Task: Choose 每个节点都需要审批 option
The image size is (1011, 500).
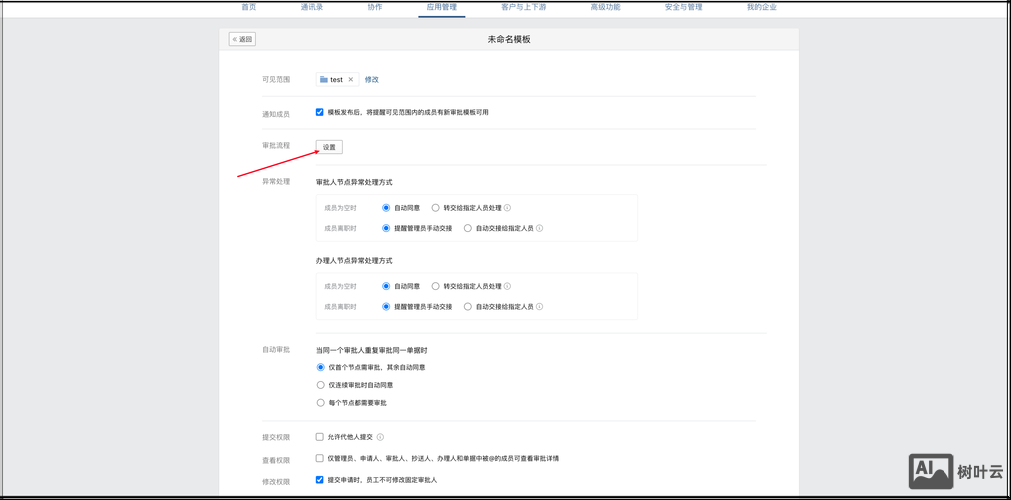Action: point(320,403)
